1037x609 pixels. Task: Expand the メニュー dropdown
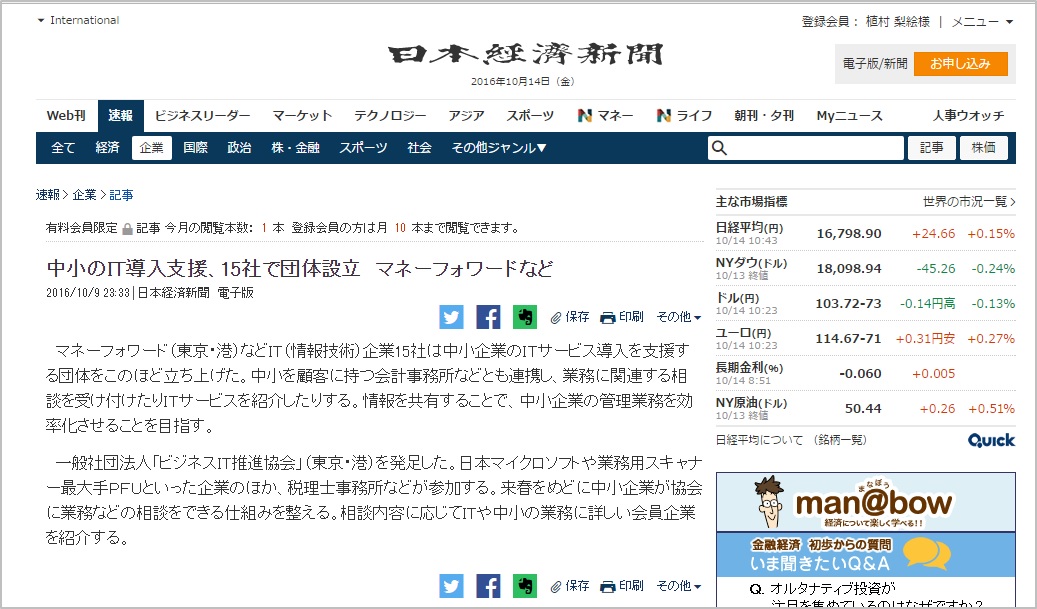point(982,21)
